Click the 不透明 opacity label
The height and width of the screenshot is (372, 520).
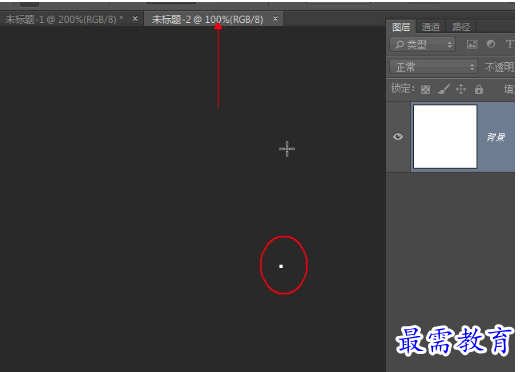pyautogui.click(x=499, y=67)
